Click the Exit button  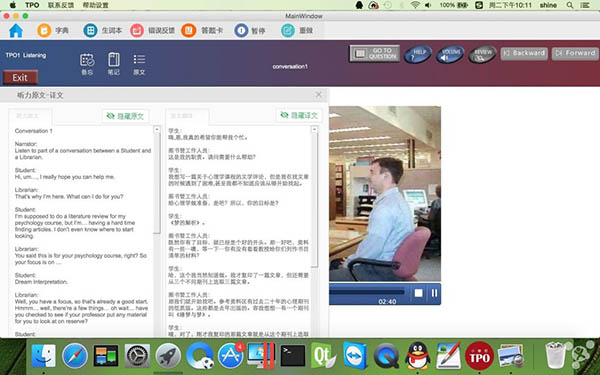tap(20, 78)
